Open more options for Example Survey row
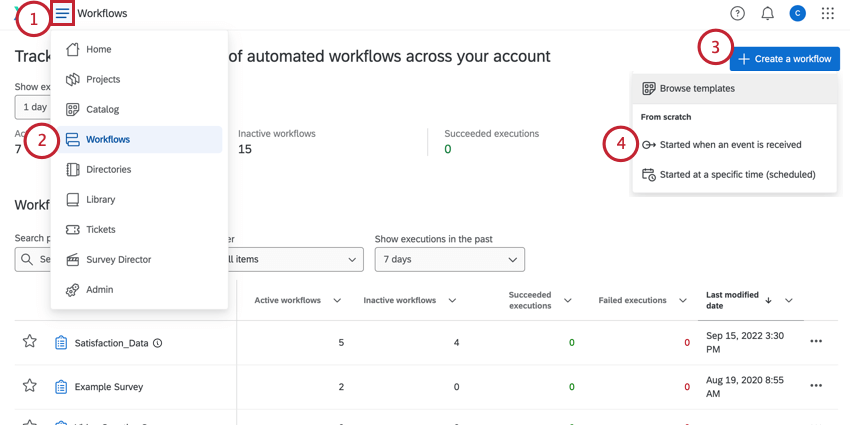Viewport: 850px width, 425px height. pos(816,386)
